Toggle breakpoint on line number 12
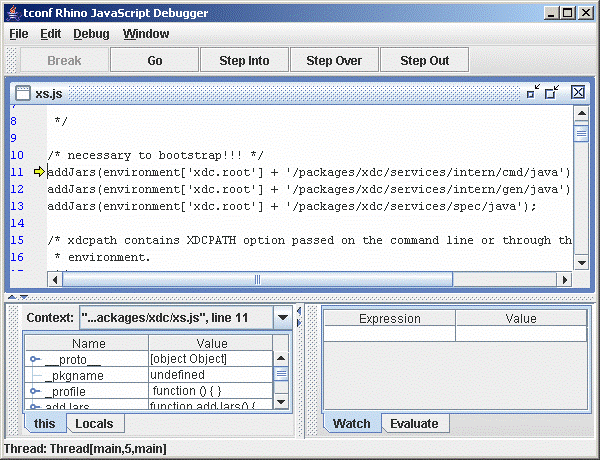600x460 pixels. 17,189
